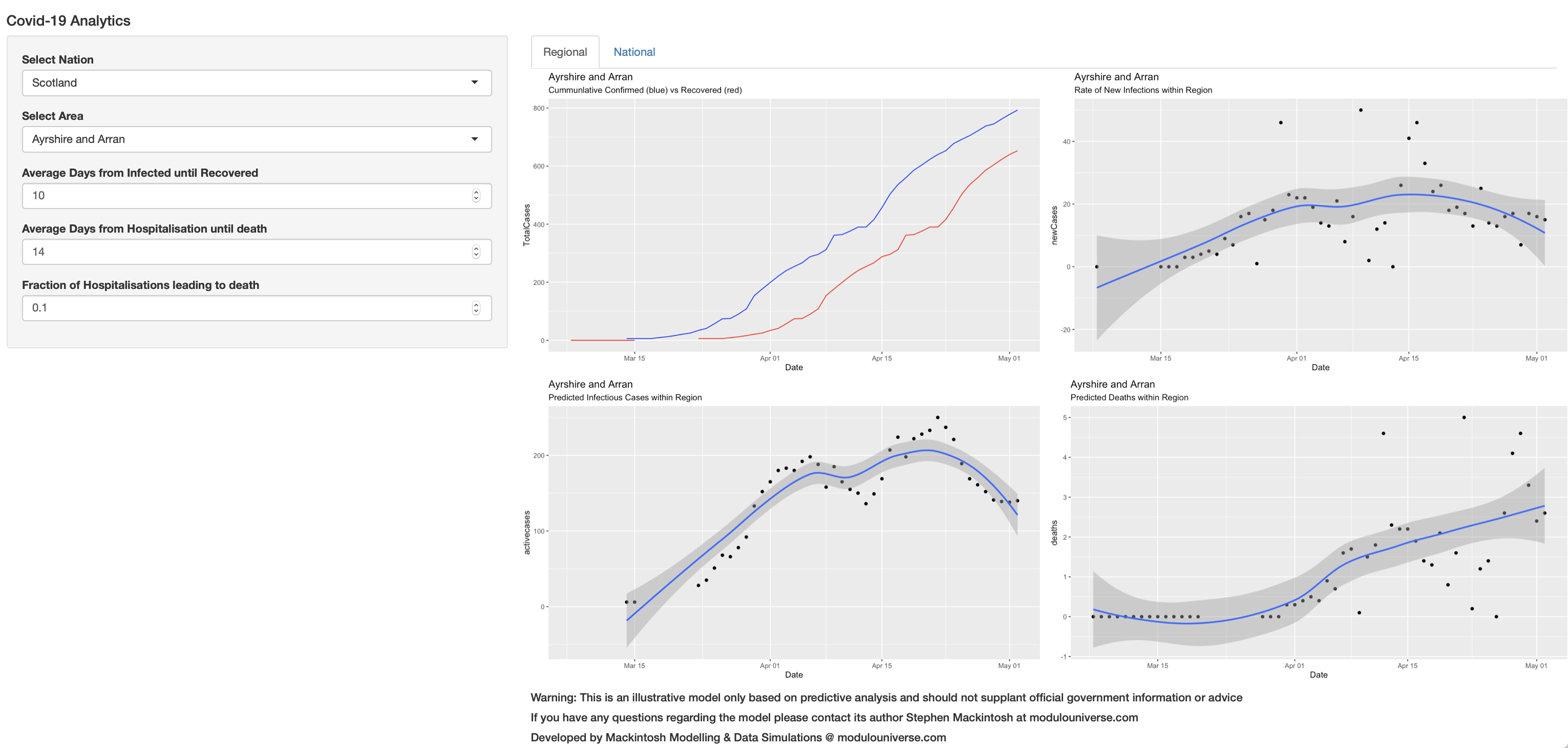Viewport: 1568px width, 748px height.
Task: Click the Scotland dropdown arrow
Action: click(x=474, y=83)
